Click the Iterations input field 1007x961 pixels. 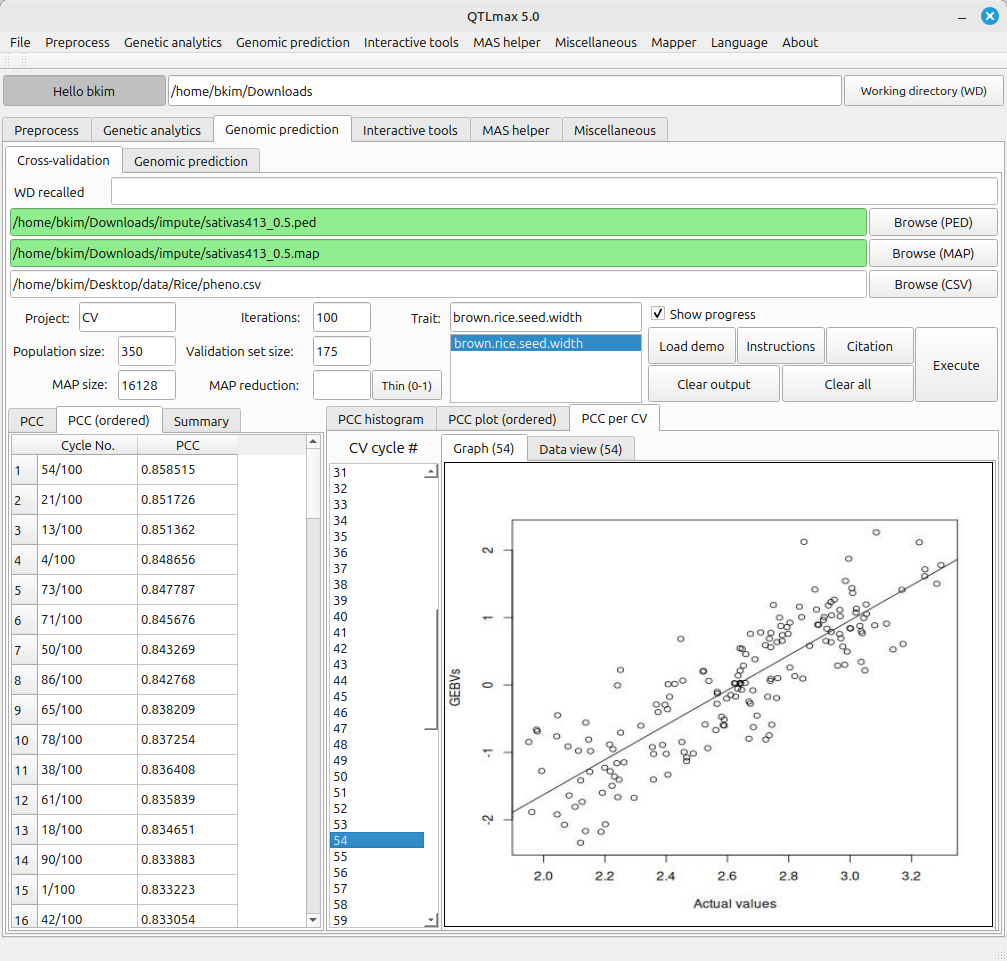tap(341, 318)
